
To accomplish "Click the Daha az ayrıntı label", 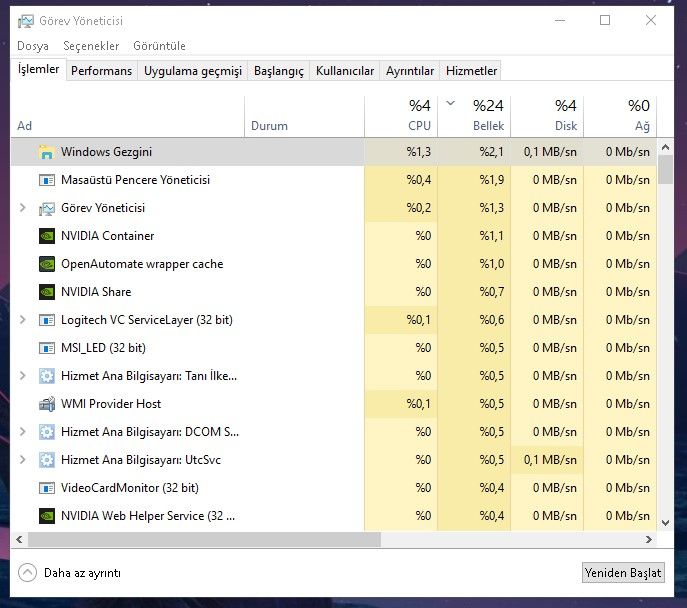I will 82,573.
